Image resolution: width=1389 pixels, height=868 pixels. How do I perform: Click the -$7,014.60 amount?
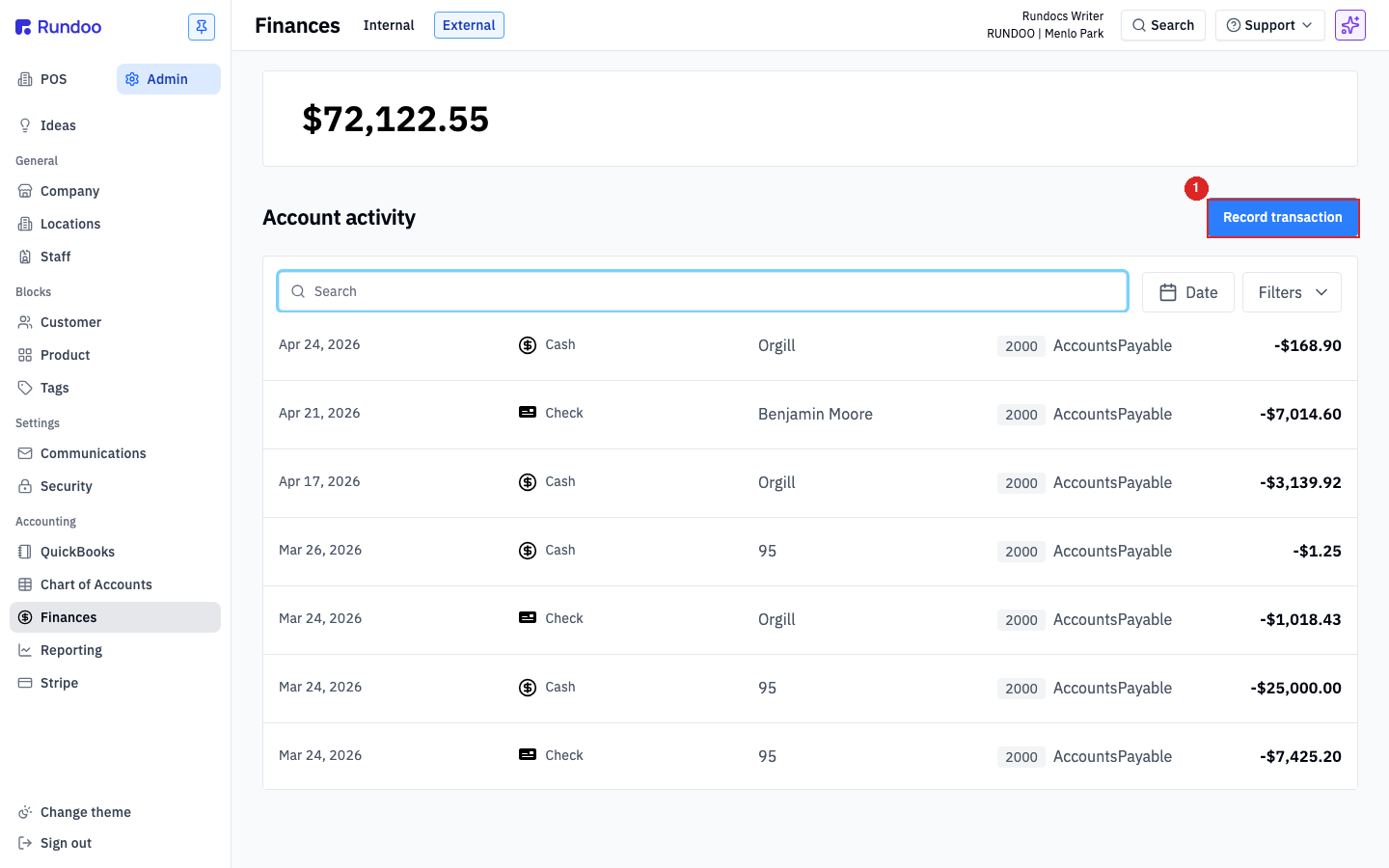pos(1300,414)
